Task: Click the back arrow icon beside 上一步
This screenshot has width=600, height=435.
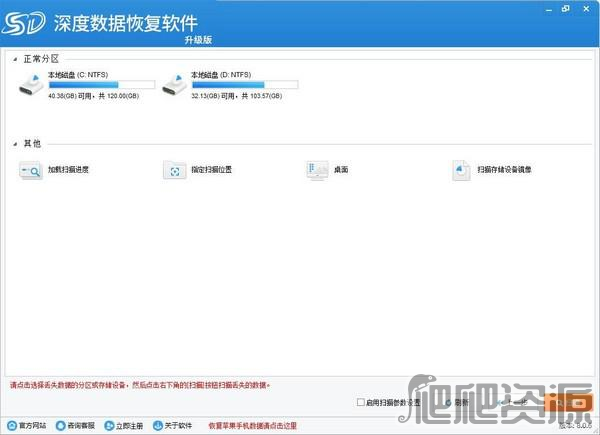Action: click(x=500, y=402)
